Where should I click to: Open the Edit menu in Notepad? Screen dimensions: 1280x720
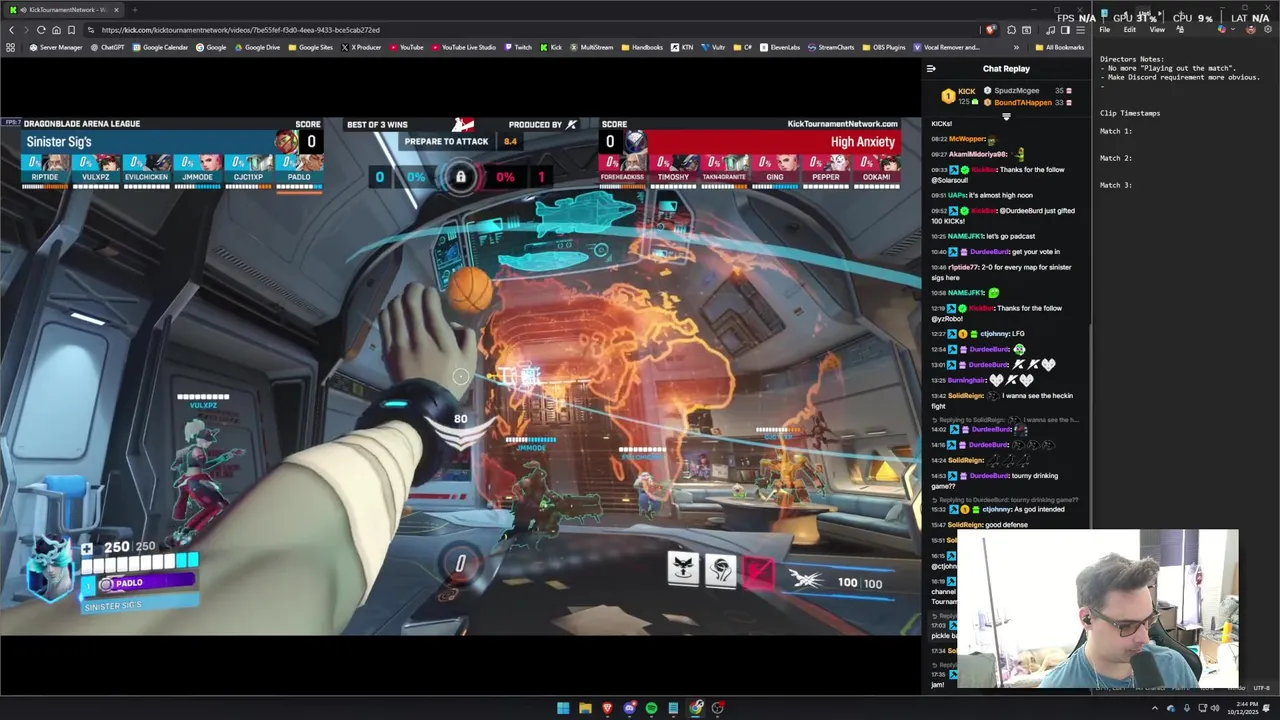[1130, 29]
